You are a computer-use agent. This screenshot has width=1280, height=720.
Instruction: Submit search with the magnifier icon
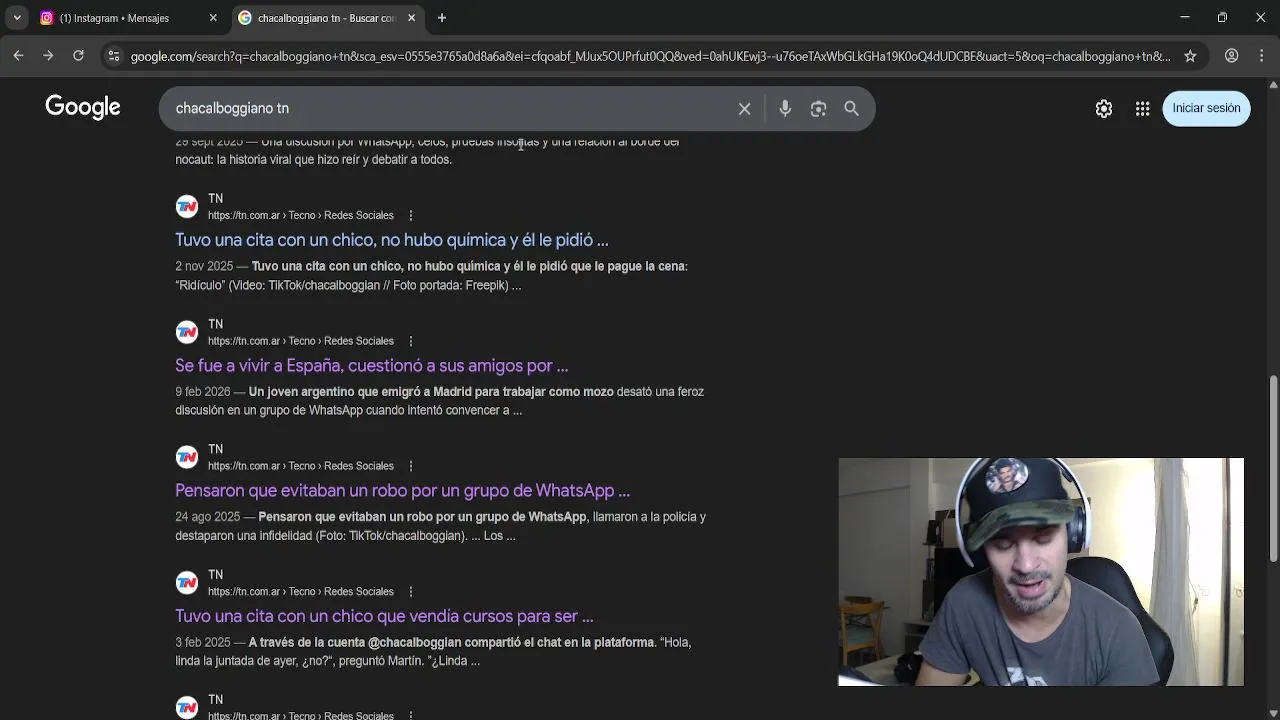tap(851, 108)
